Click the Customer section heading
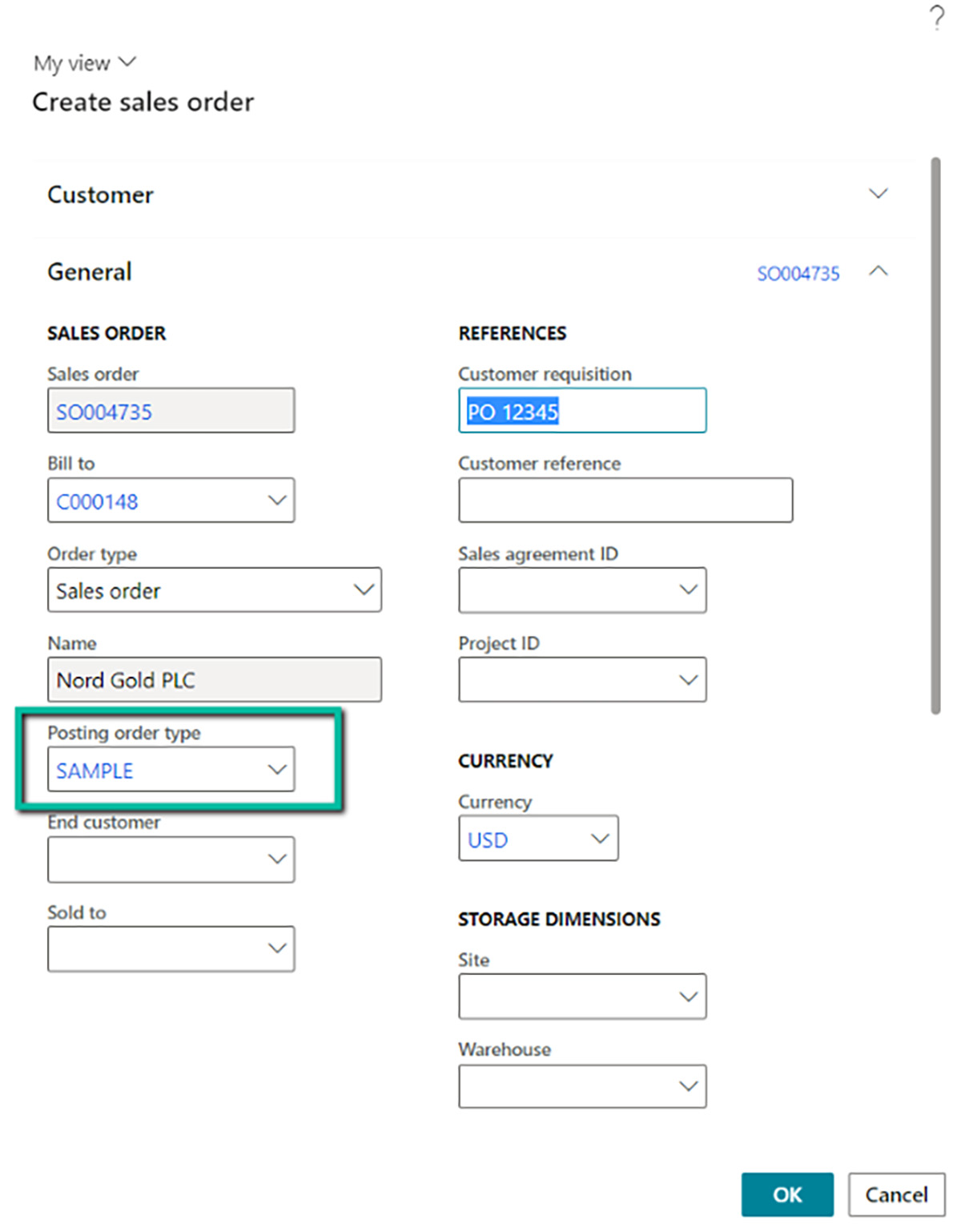Screen dimensions: 961x1232 point(100,195)
